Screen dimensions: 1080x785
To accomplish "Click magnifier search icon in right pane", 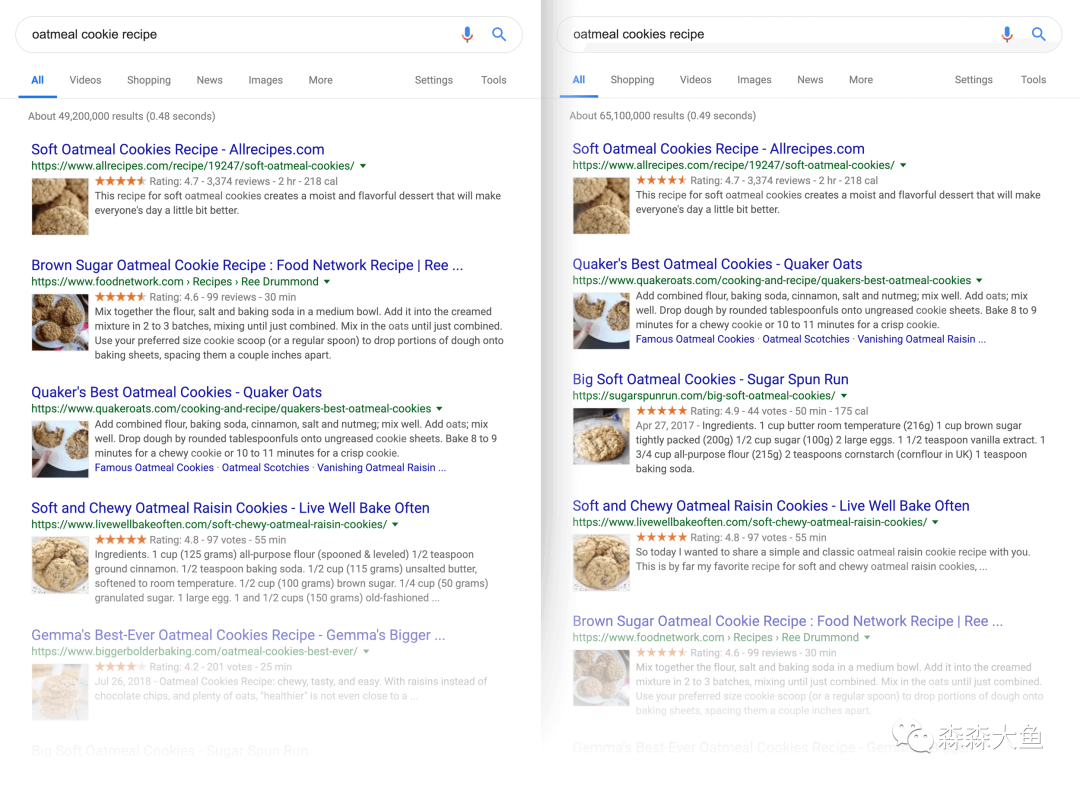I will point(1039,34).
